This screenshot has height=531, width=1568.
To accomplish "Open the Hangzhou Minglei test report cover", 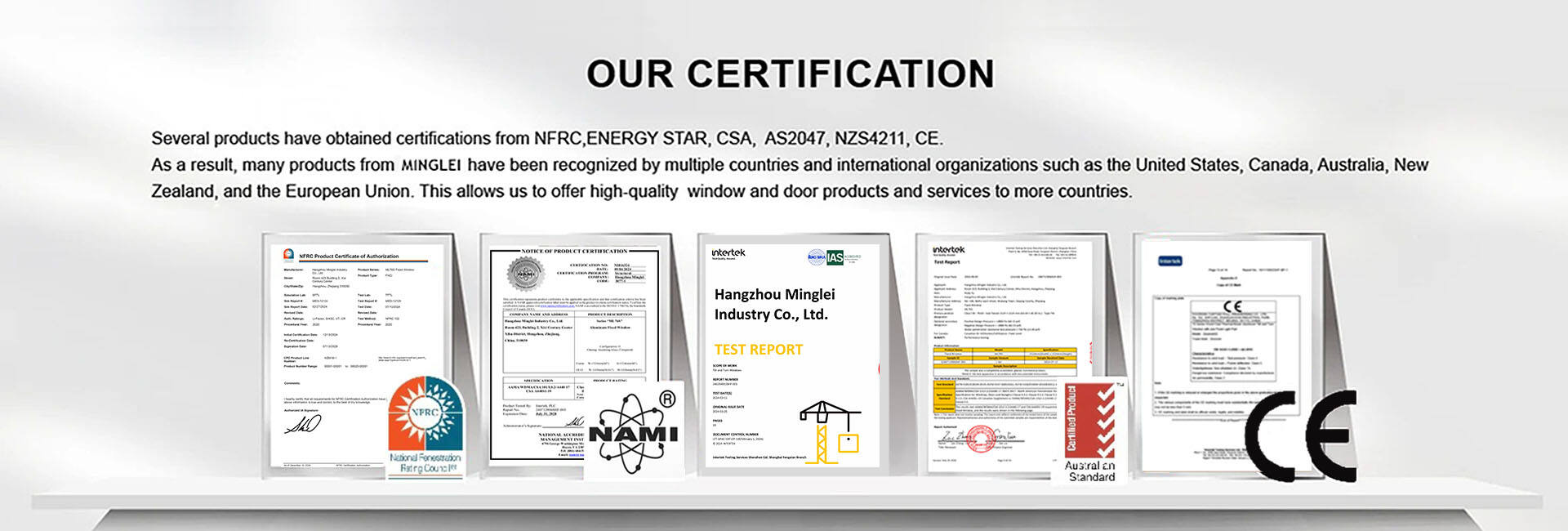I will (x=791, y=355).
